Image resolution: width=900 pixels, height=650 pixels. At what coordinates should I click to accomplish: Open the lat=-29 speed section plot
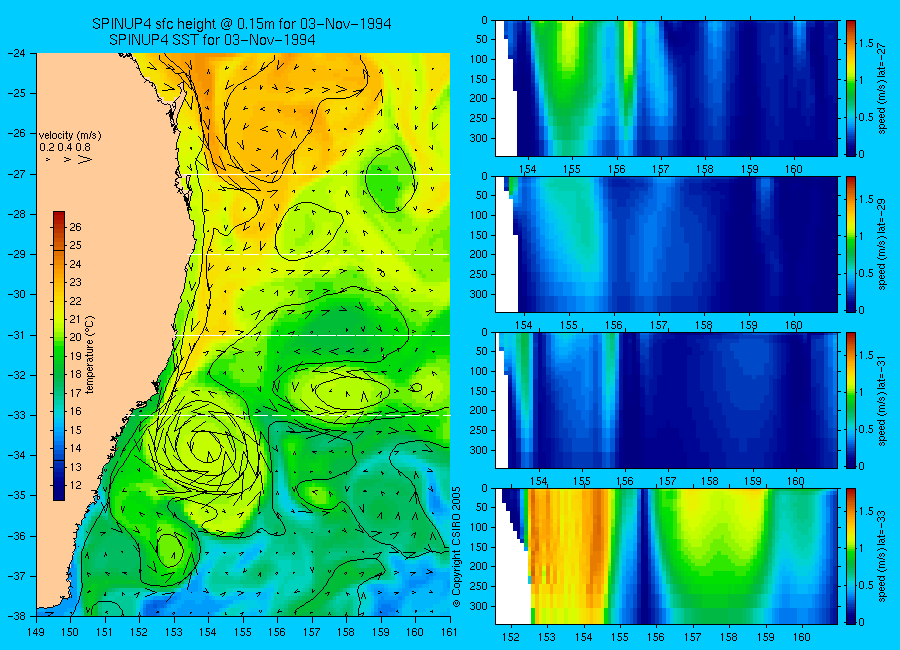pos(666,245)
